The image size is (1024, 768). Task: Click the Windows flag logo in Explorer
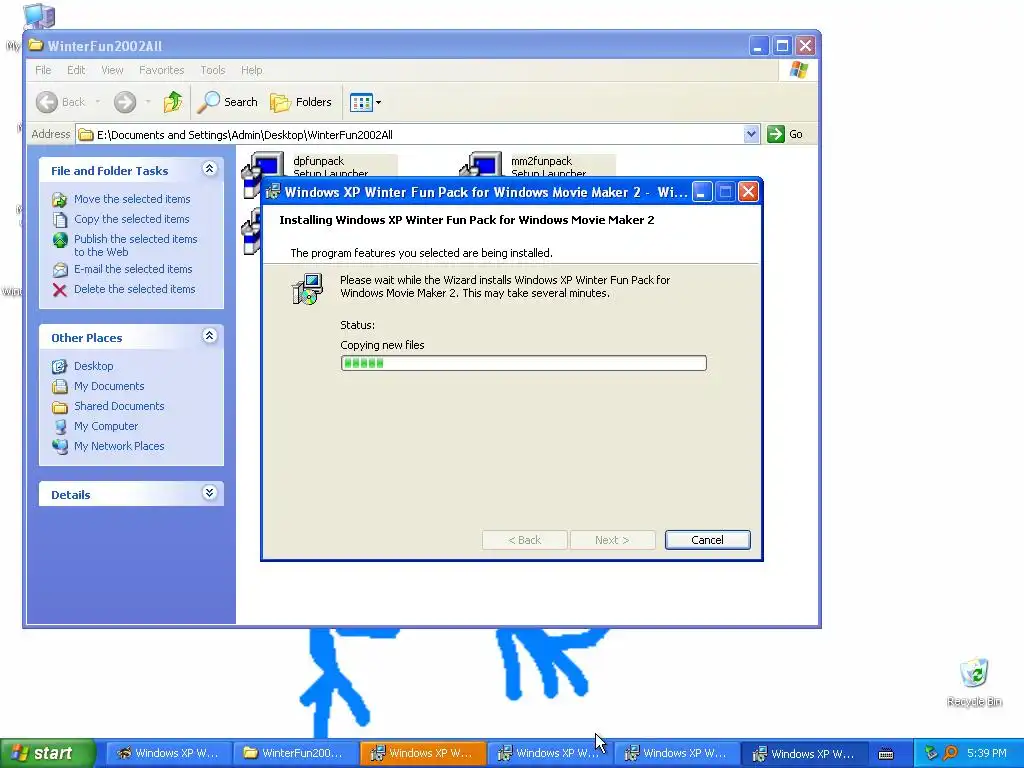798,70
